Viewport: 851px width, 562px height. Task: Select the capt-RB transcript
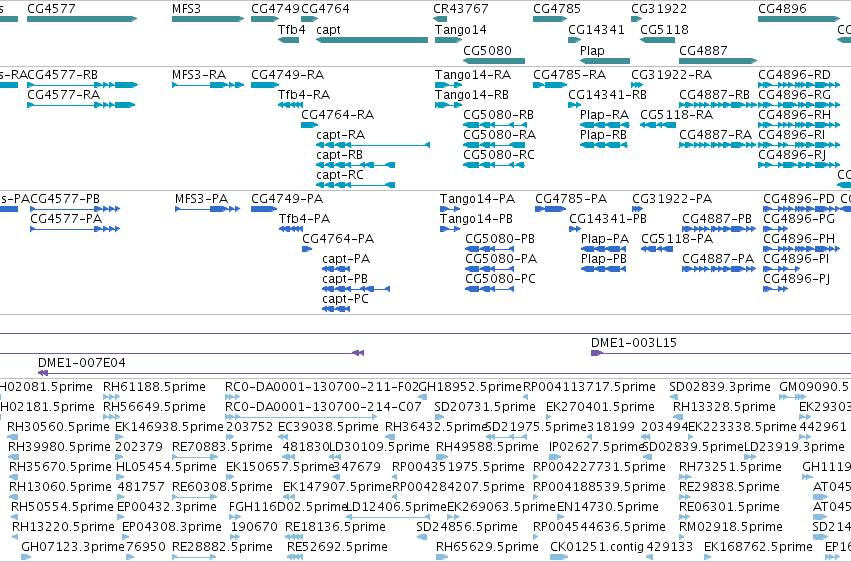(x=355, y=165)
